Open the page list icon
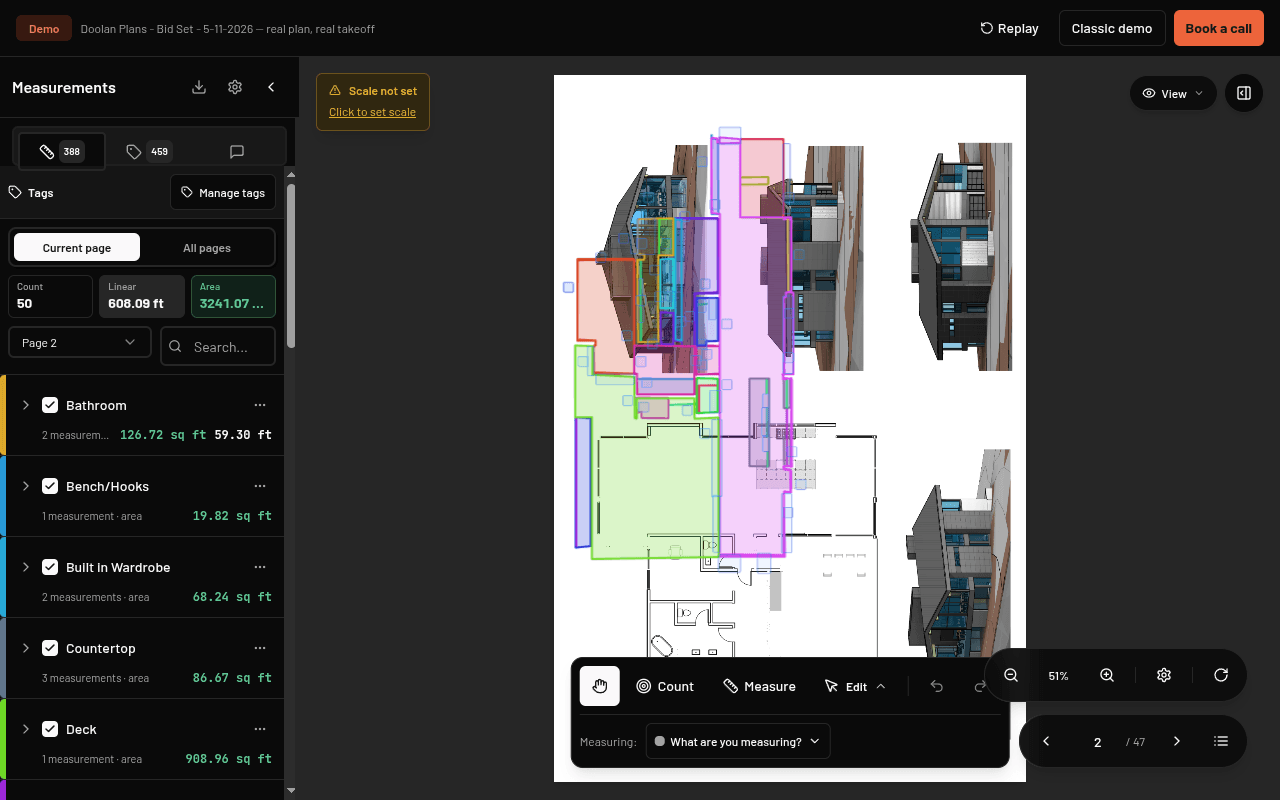Screen dimensions: 1280x800 1221,741
